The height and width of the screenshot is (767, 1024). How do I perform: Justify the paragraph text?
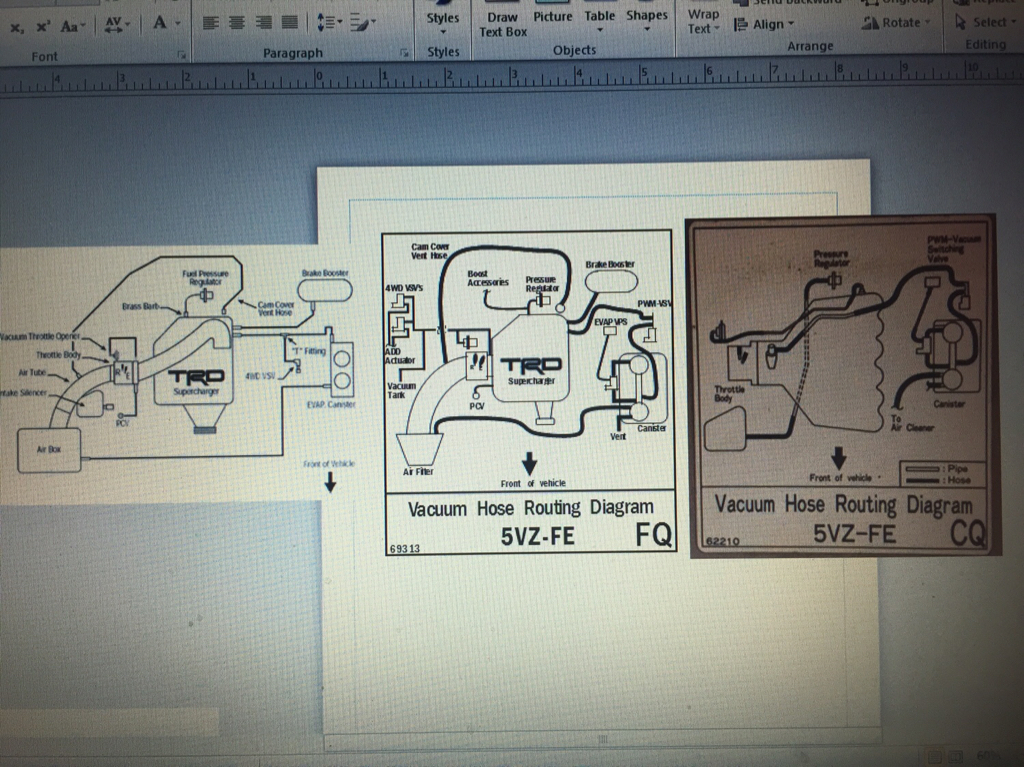coord(289,23)
